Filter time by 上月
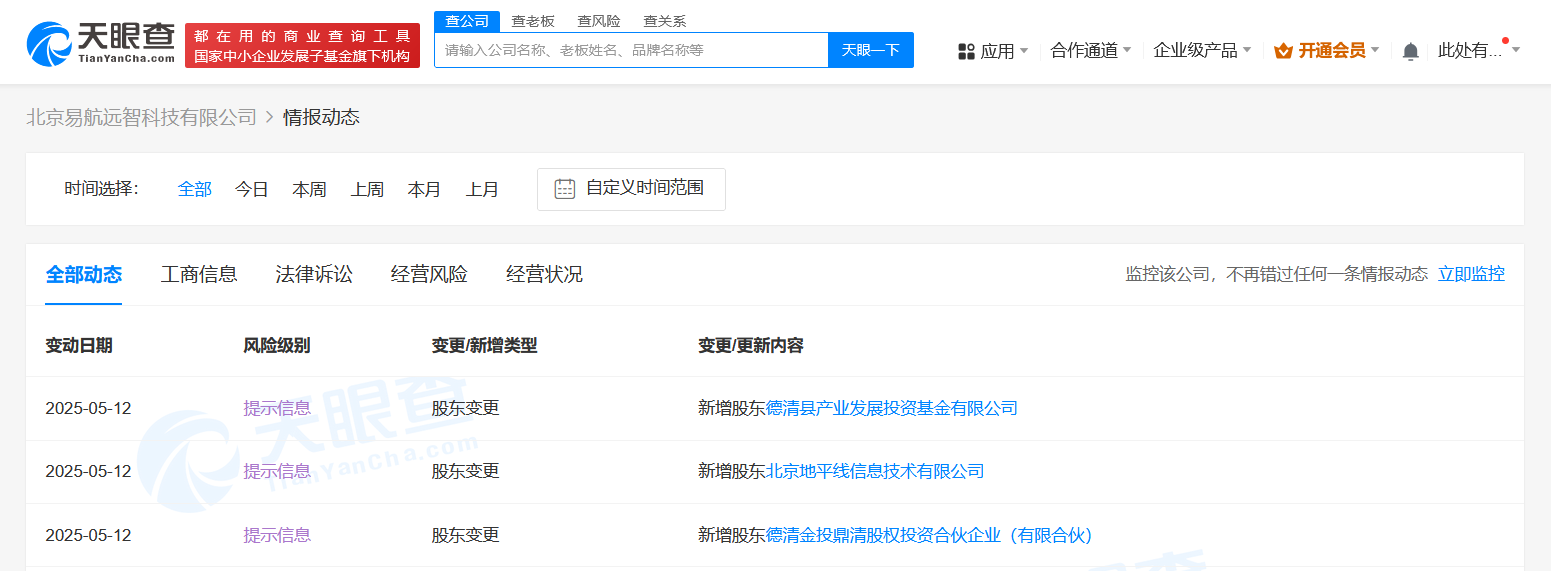Image resolution: width=1551 pixels, height=571 pixels. pyautogui.click(x=482, y=189)
